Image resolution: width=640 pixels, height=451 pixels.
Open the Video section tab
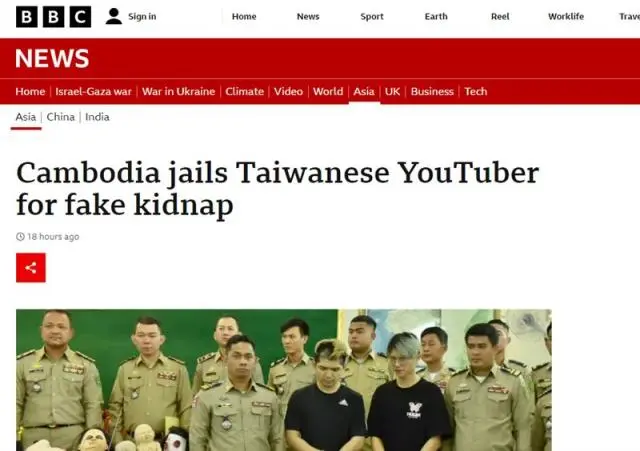click(x=288, y=91)
